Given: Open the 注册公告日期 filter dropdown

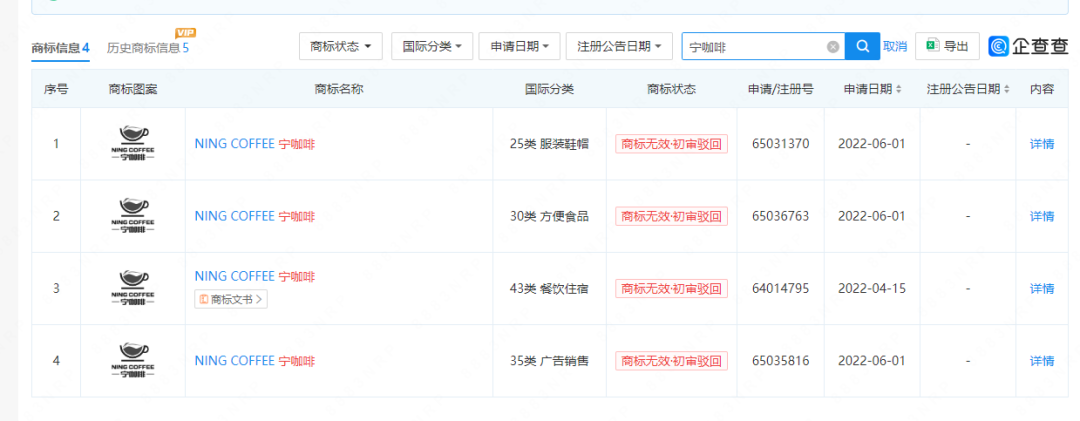Looking at the screenshot, I should coord(620,46).
